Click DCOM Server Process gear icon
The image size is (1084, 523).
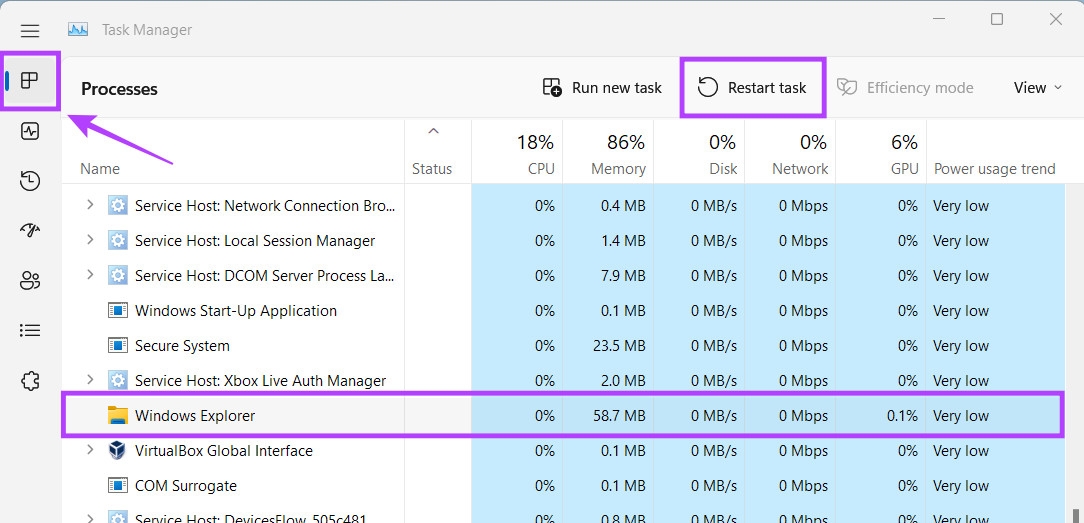(x=118, y=275)
